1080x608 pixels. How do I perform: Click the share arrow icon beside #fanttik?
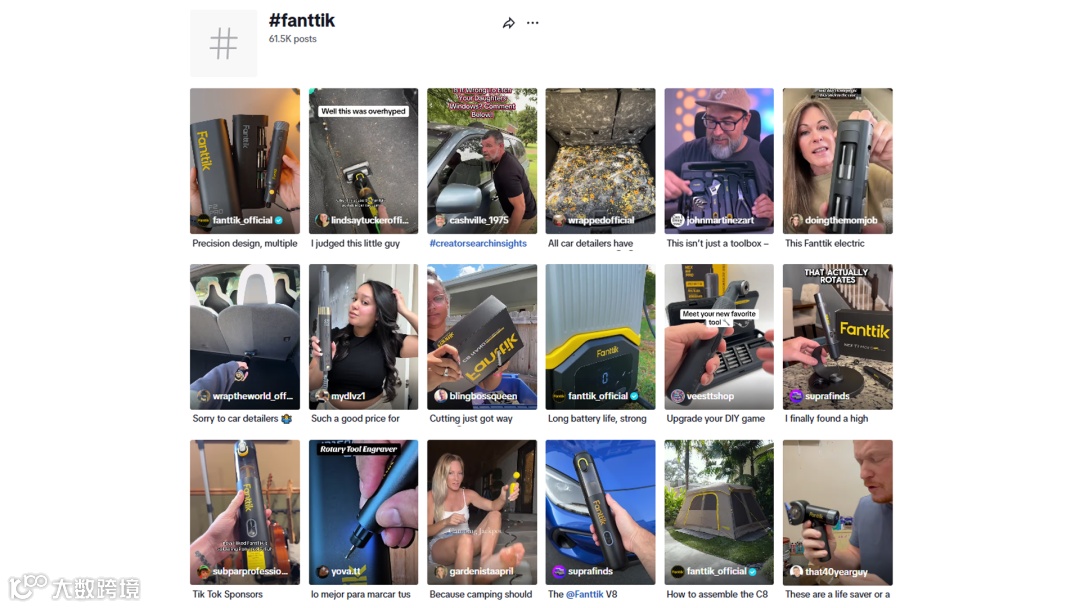[x=508, y=23]
